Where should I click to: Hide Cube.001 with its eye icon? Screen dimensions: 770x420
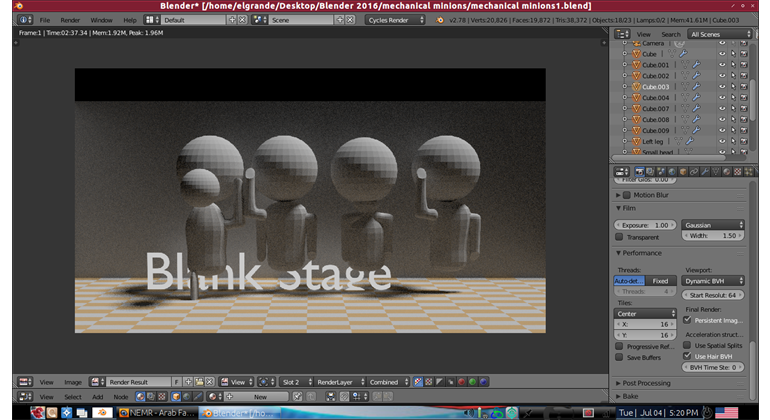pyautogui.click(x=722, y=65)
